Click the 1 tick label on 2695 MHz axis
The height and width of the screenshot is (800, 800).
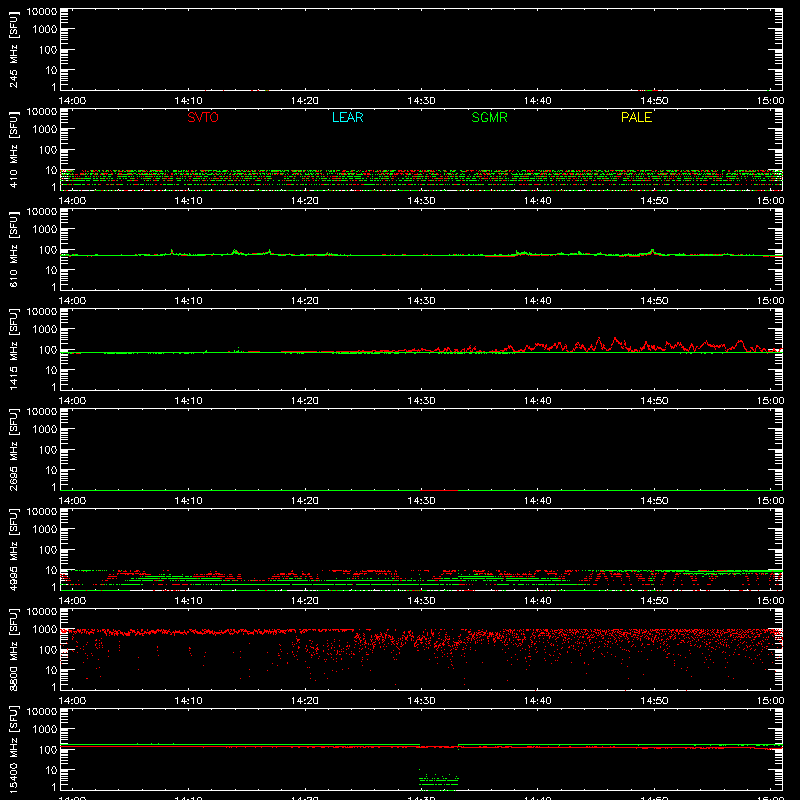click(54, 487)
